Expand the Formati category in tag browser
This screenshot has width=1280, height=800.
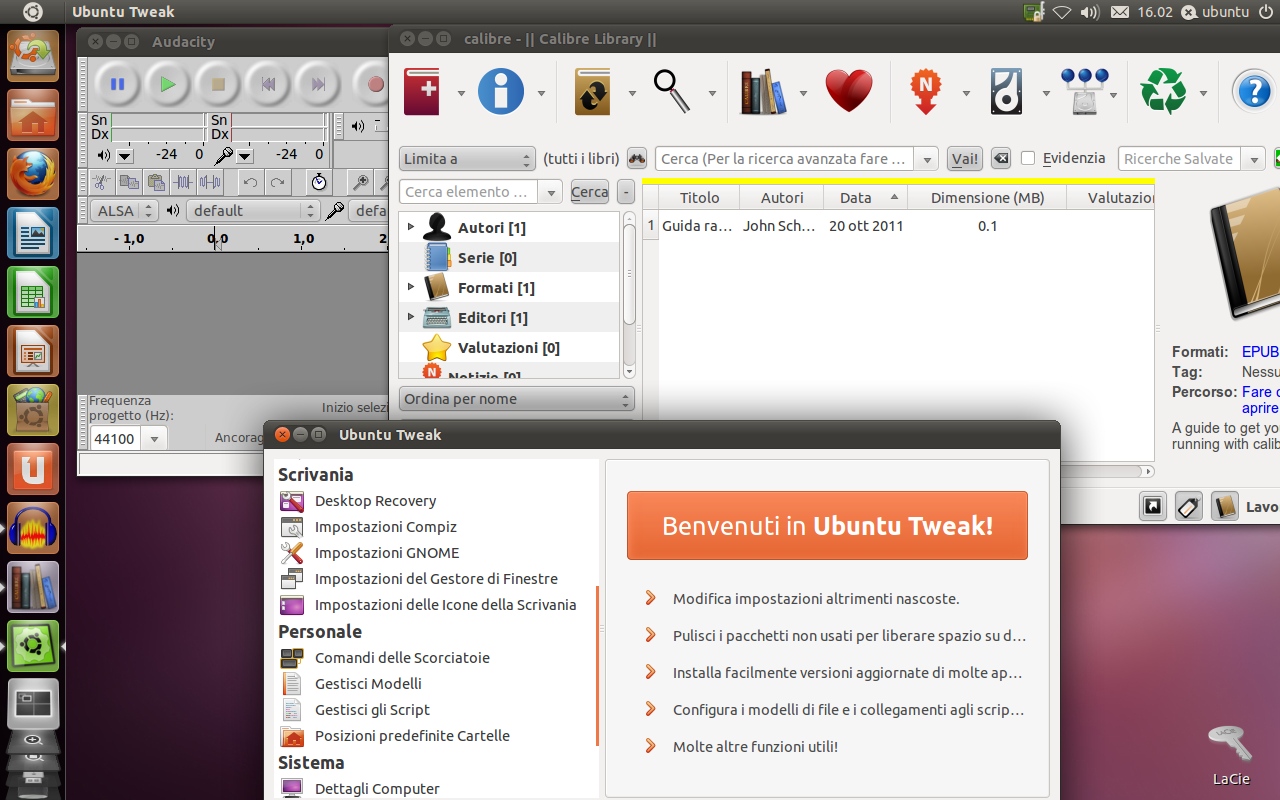pos(410,287)
